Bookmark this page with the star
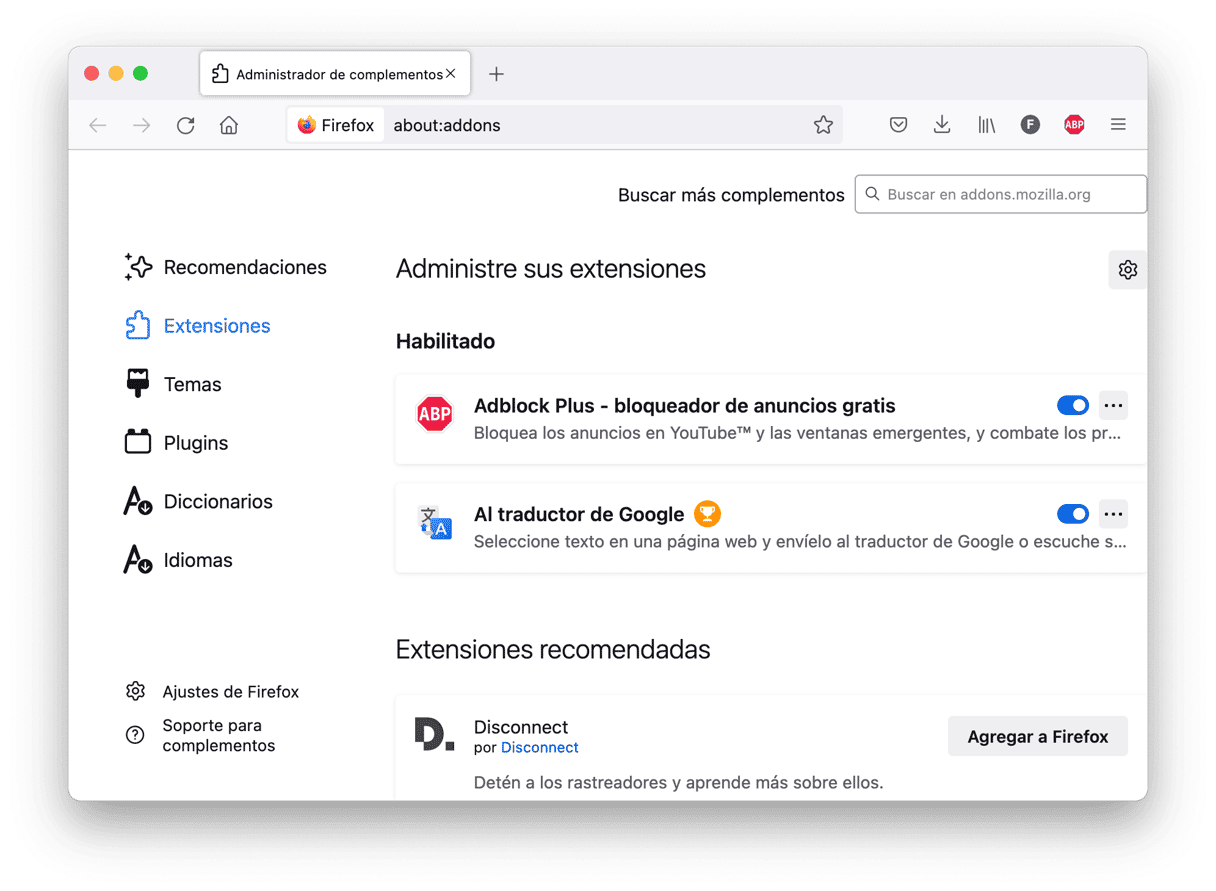This screenshot has width=1216, height=891. point(823,125)
